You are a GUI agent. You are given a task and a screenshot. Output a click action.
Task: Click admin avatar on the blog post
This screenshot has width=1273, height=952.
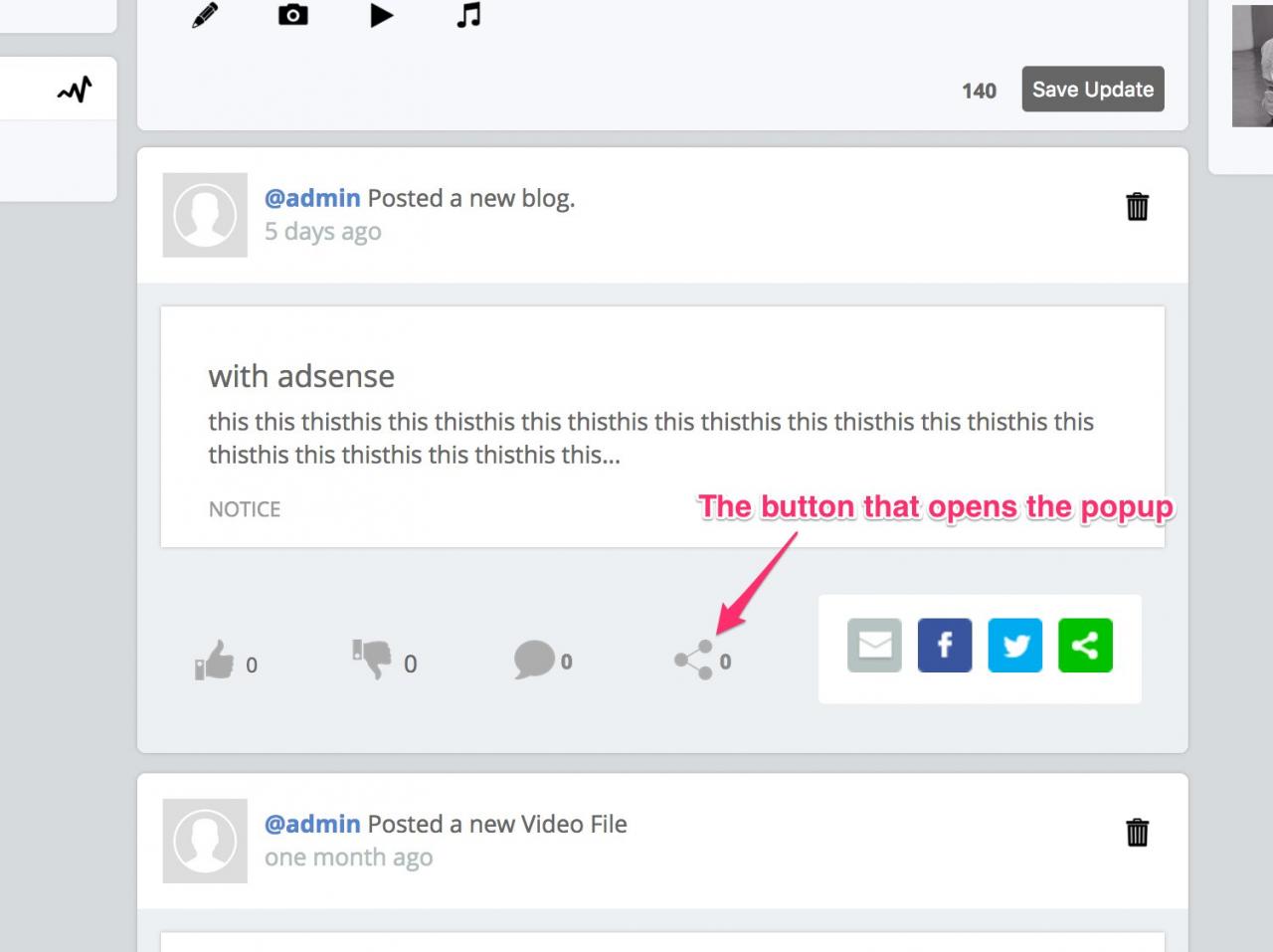point(205,215)
